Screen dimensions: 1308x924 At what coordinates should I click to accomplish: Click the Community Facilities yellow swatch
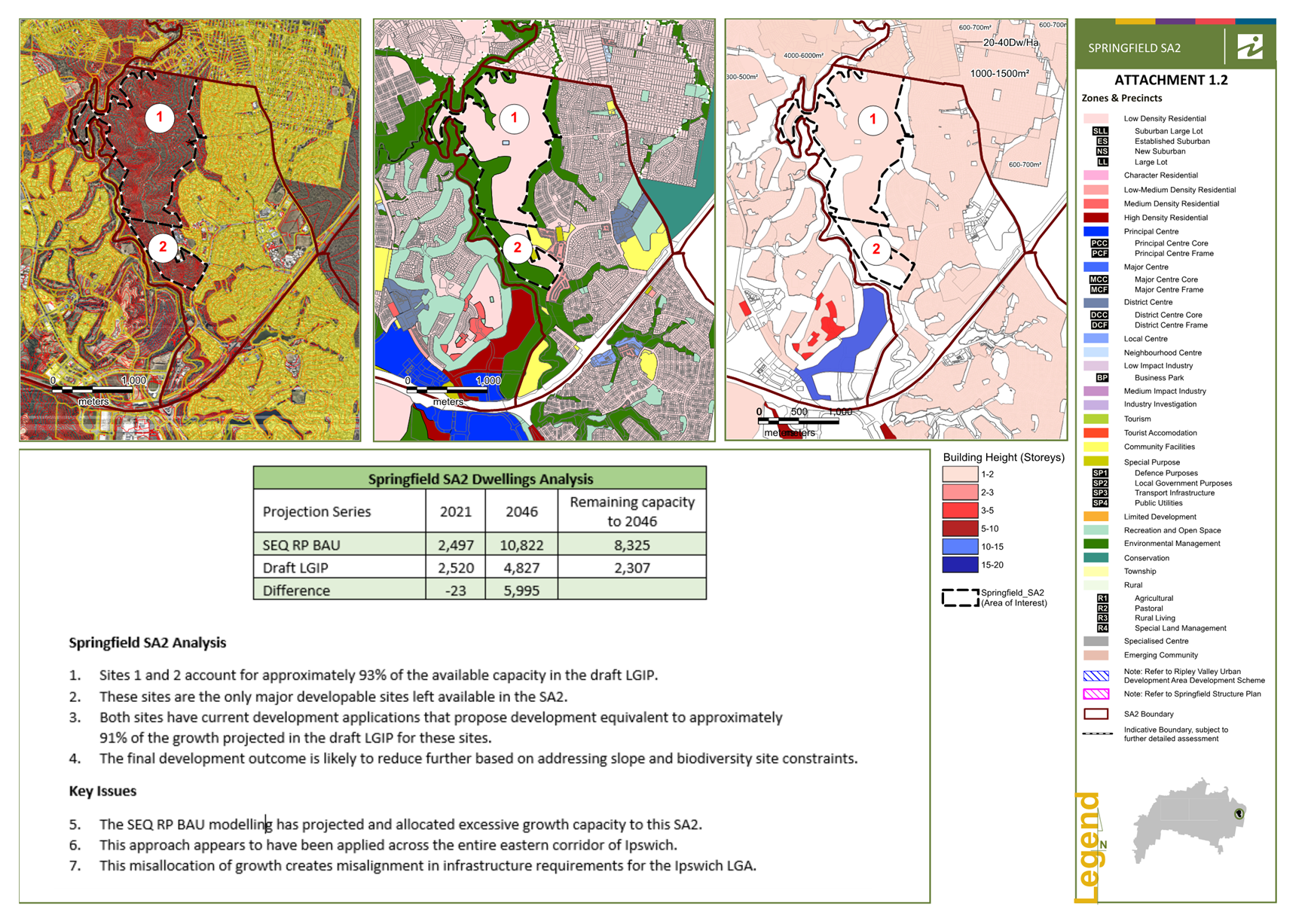click(1096, 447)
